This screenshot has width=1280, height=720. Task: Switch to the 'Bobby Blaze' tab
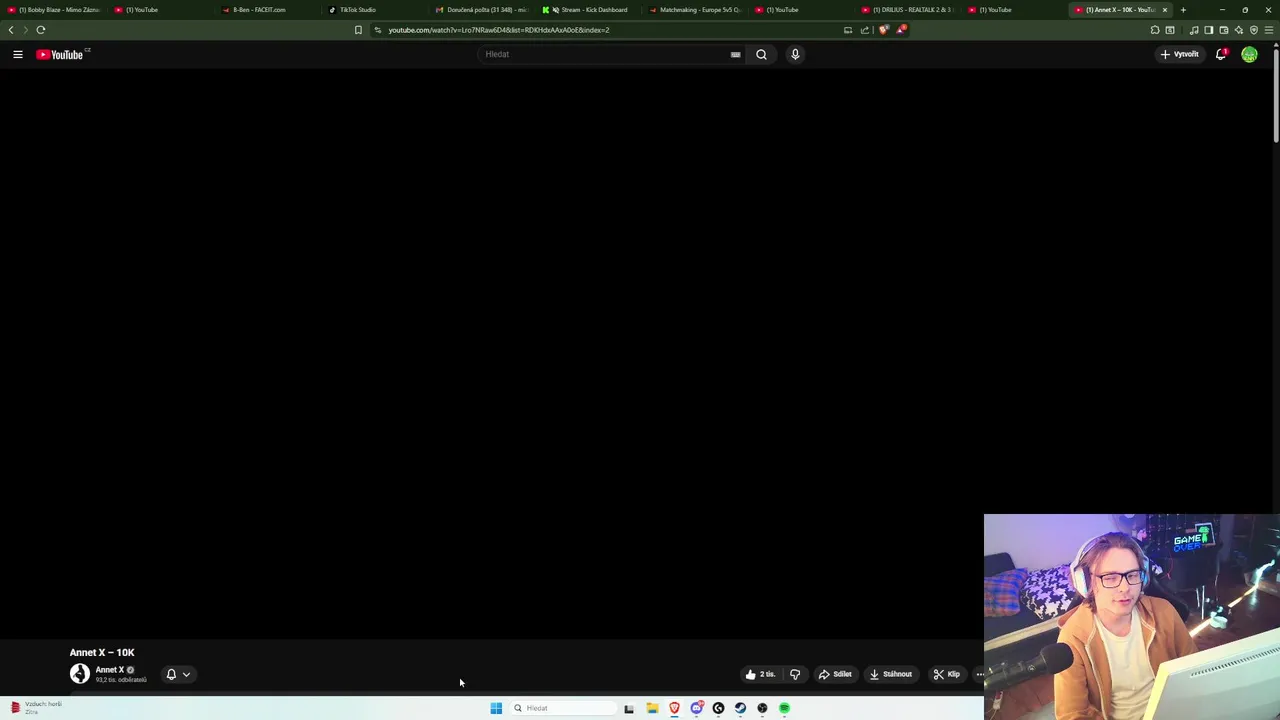[54, 10]
